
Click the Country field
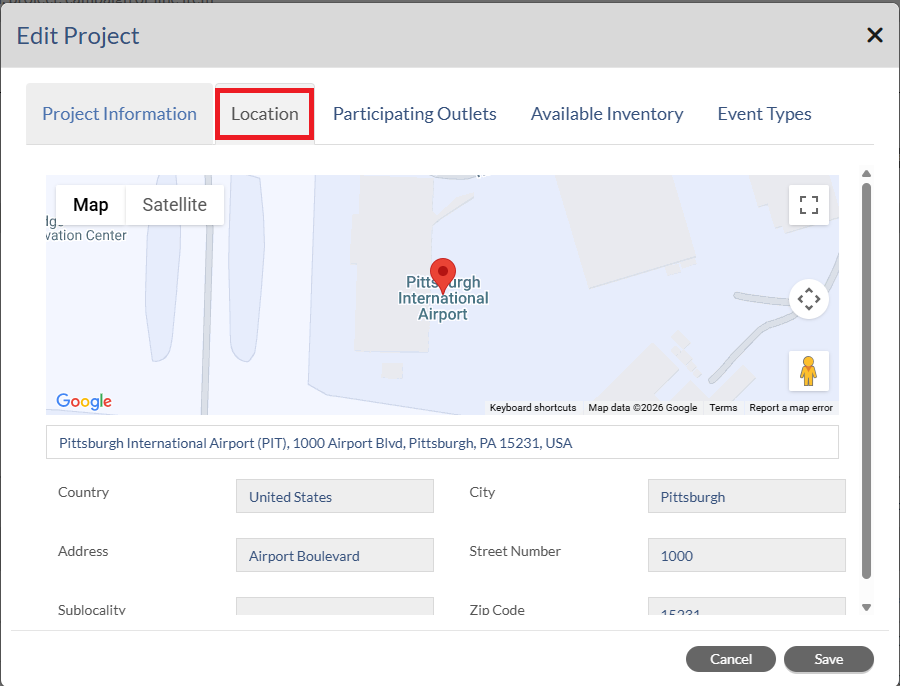[335, 496]
